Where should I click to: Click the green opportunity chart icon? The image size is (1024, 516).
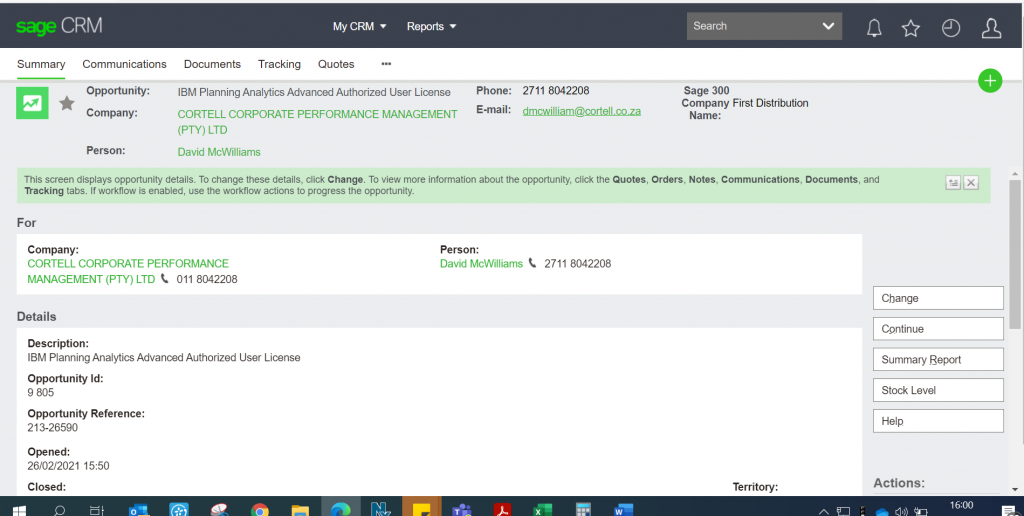pyautogui.click(x=33, y=103)
